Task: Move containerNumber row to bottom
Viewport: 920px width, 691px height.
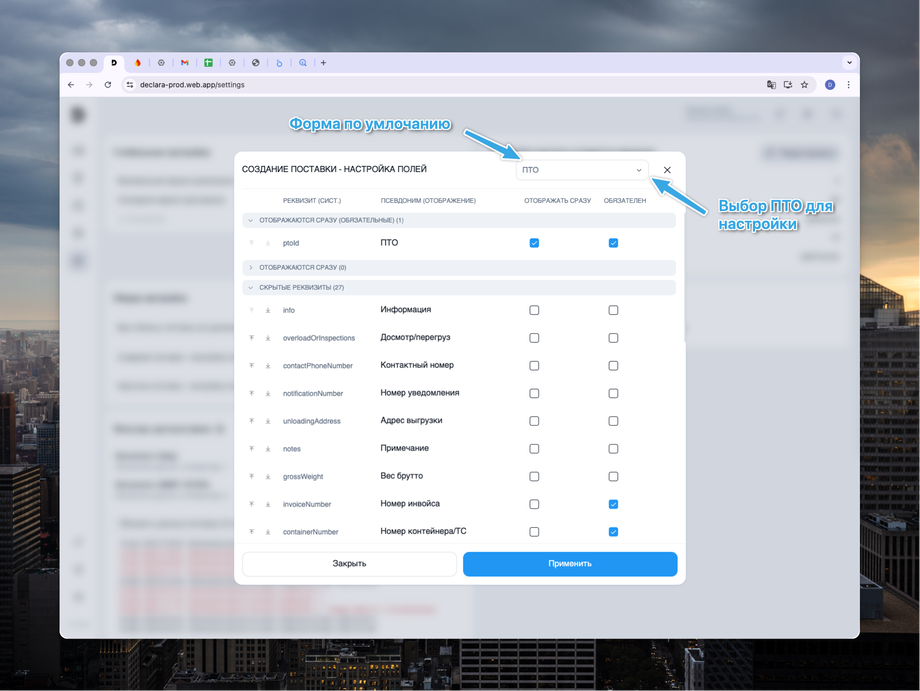Action: 268,531
